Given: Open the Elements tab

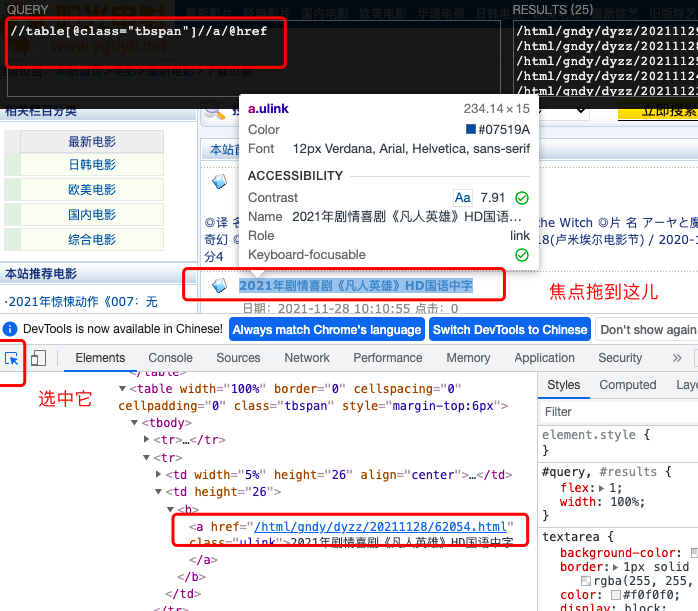Looking at the screenshot, I should pyautogui.click(x=100, y=358).
